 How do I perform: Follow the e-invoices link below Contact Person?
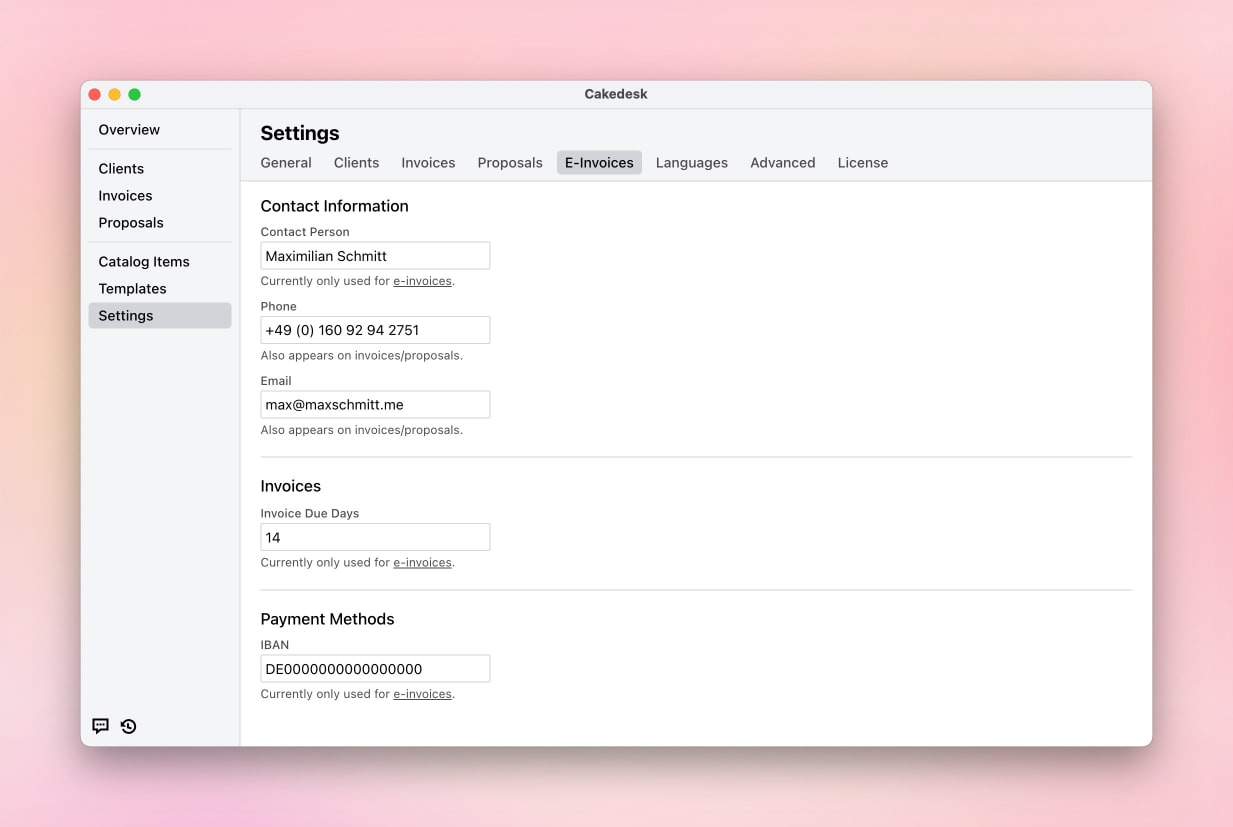422,282
